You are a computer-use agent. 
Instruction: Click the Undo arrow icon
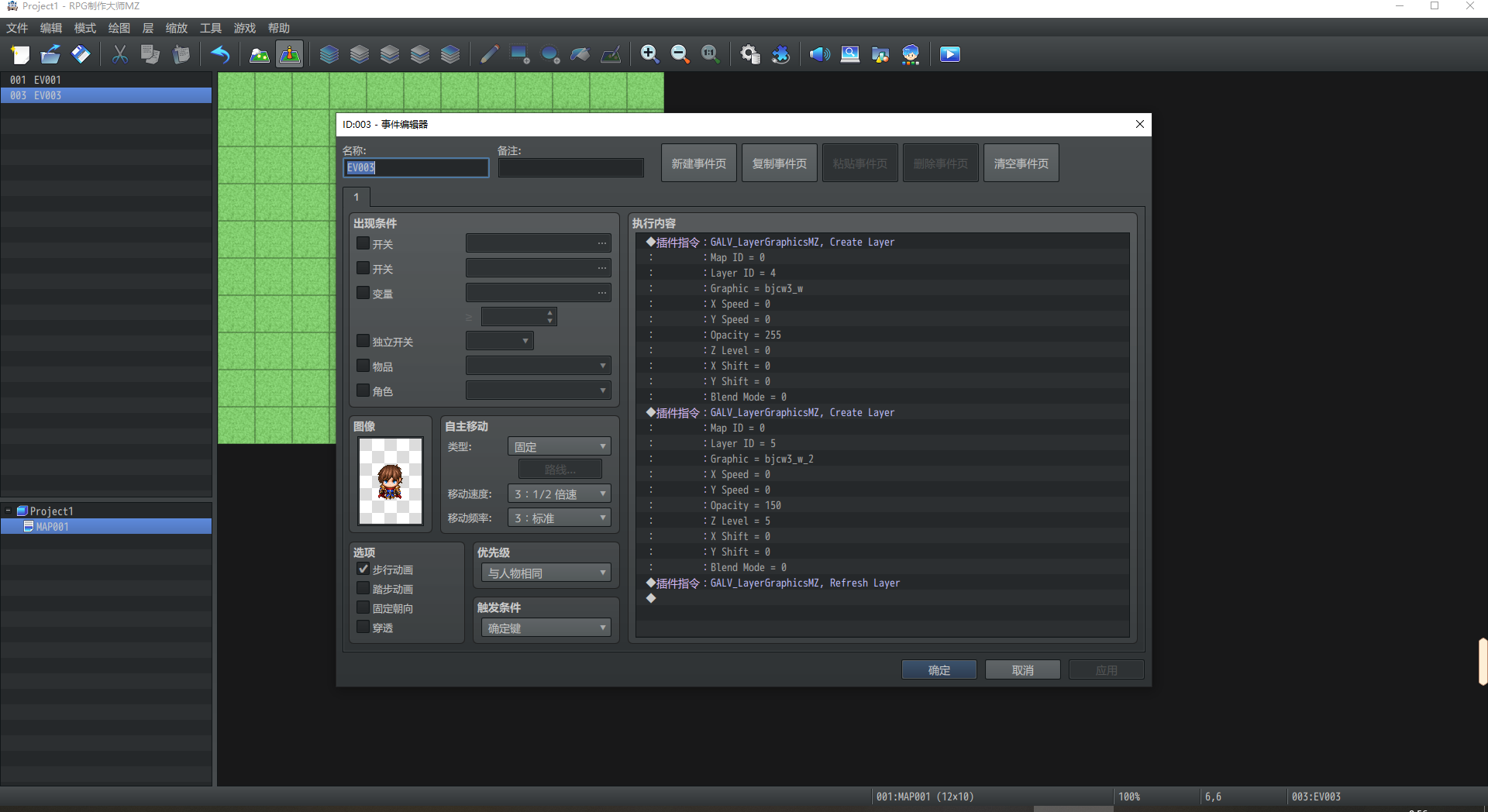click(221, 54)
